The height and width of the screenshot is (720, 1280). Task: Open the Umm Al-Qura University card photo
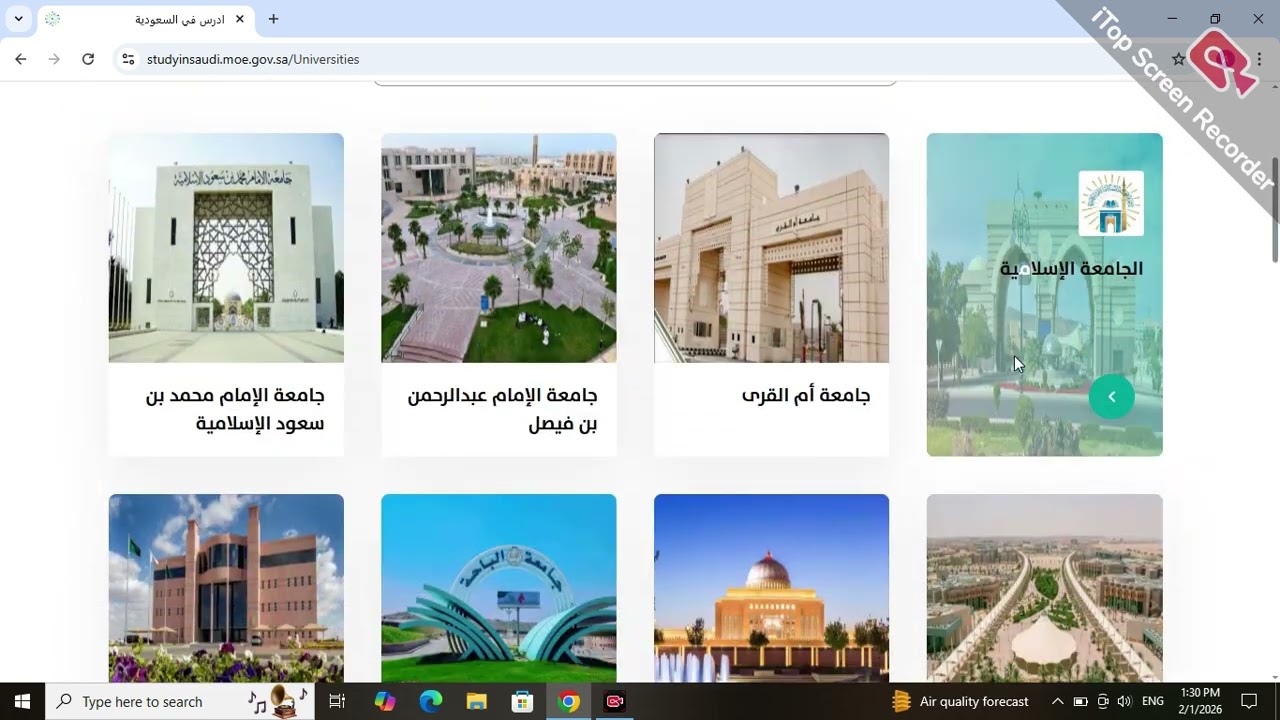click(771, 248)
